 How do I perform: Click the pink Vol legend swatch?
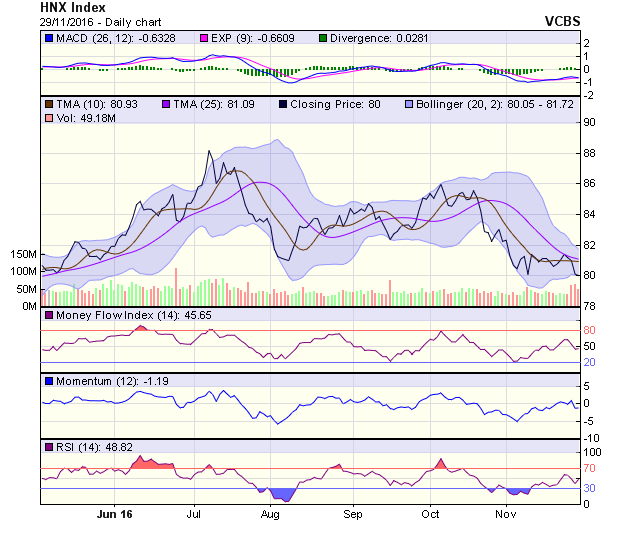pyautogui.click(x=48, y=119)
